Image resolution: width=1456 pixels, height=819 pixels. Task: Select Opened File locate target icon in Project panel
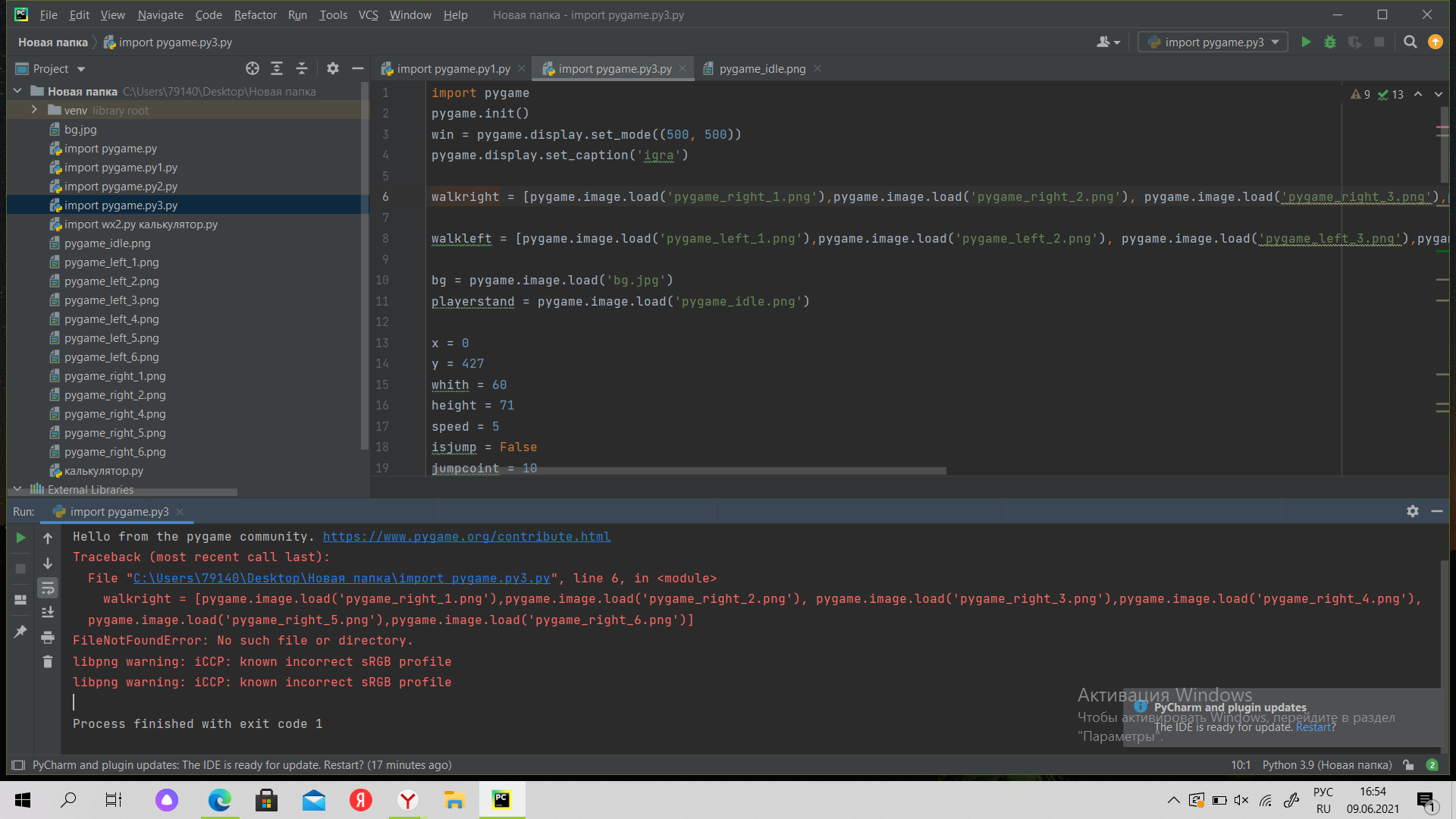click(x=253, y=69)
